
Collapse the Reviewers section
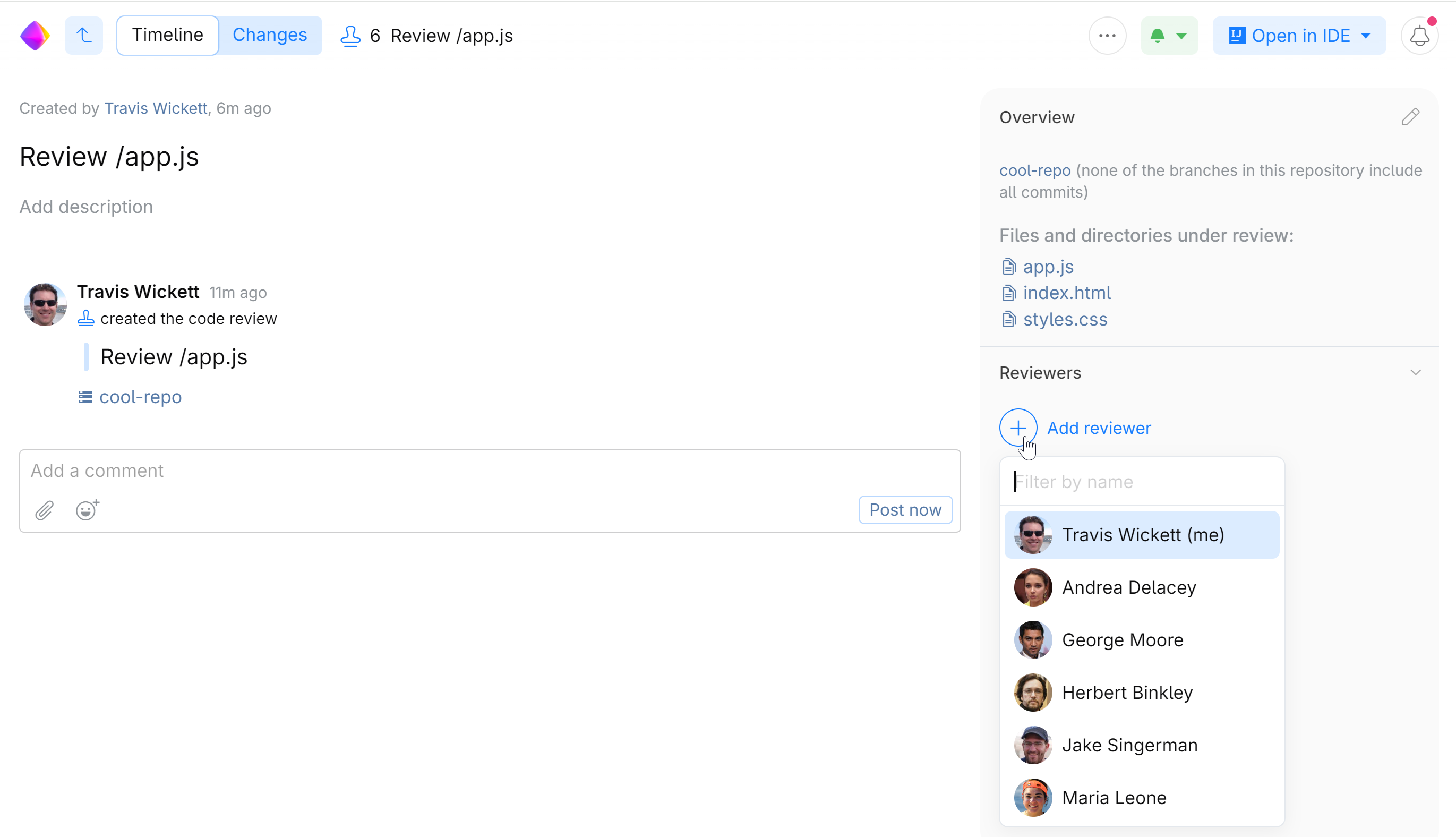click(x=1416, y=372)
